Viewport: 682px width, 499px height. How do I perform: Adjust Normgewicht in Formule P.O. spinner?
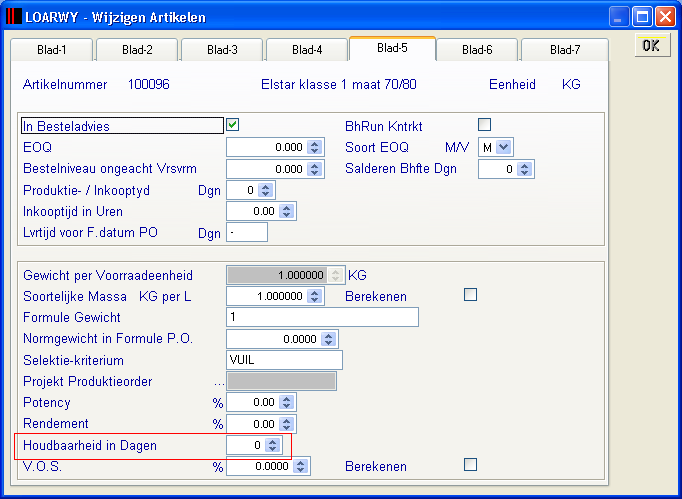click(x=328, y=339)
